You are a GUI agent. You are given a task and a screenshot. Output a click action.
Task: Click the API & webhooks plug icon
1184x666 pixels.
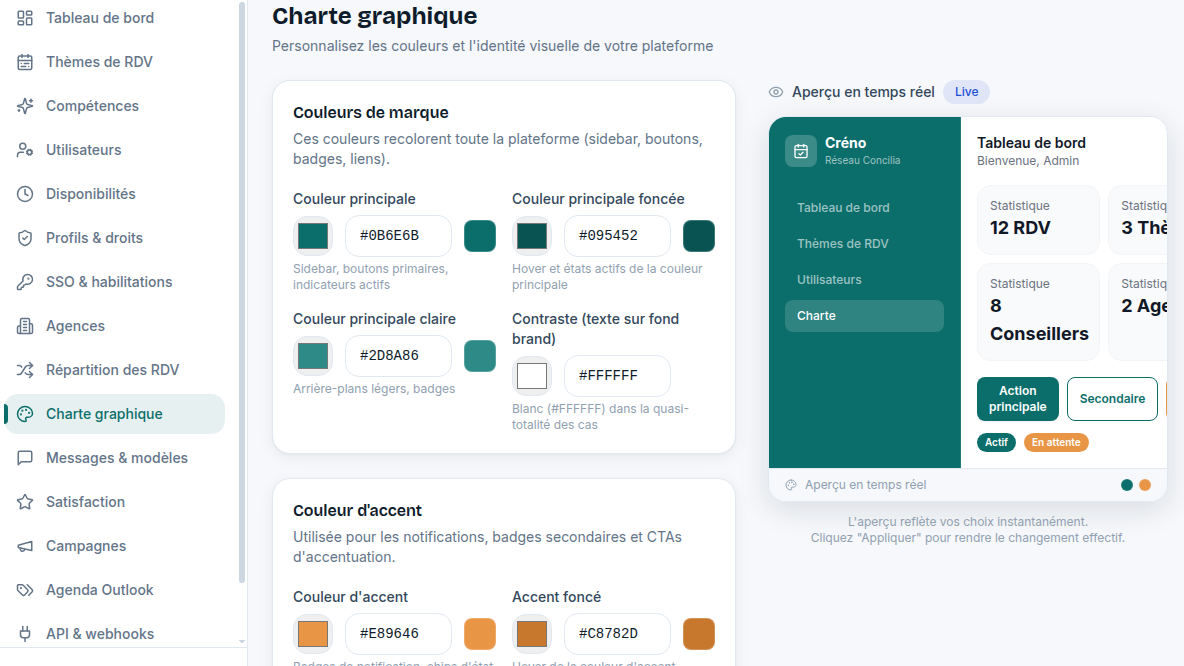click(25, 634)
